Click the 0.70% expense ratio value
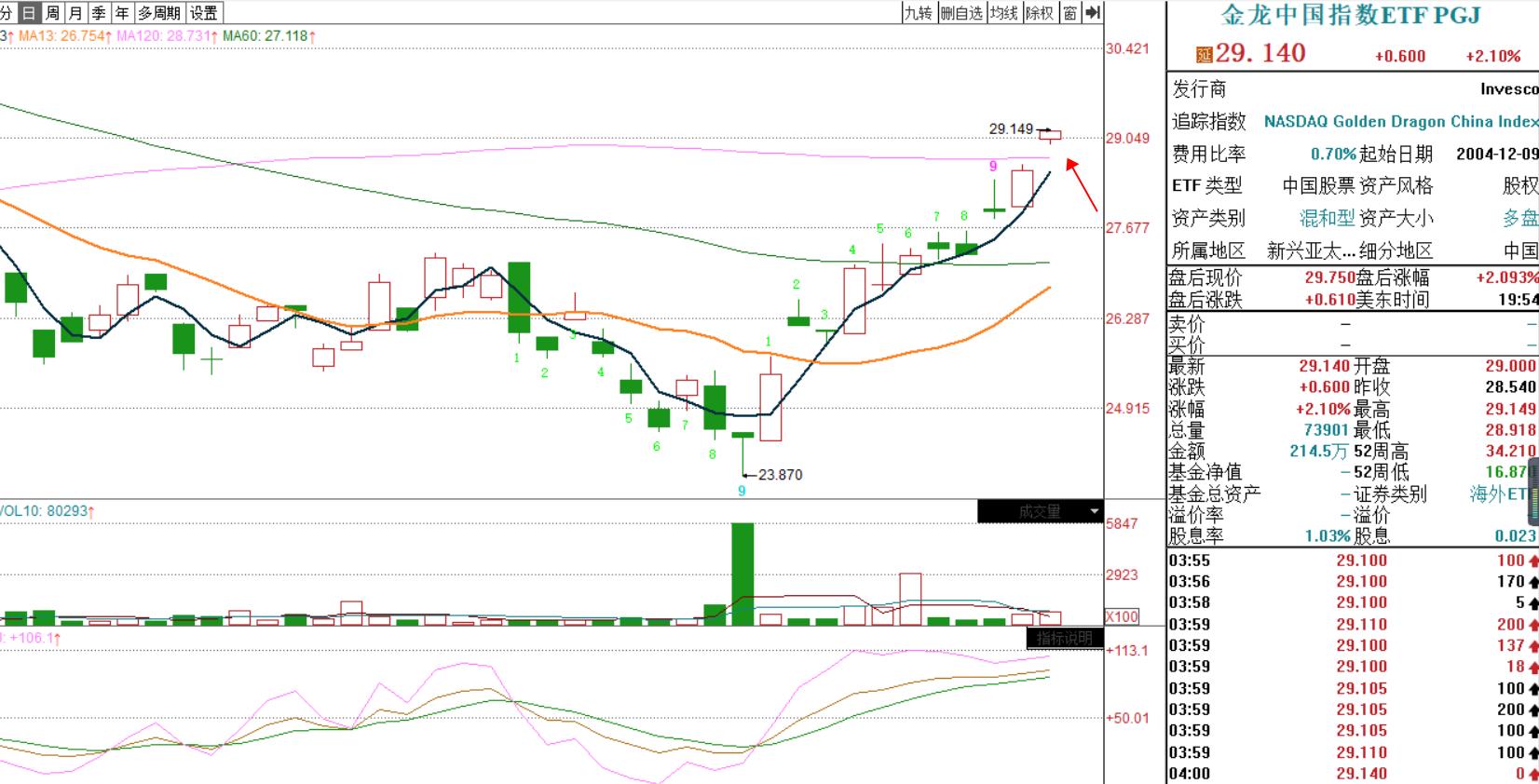This screenshot has width=1539, height=784. coord(1333,154)
